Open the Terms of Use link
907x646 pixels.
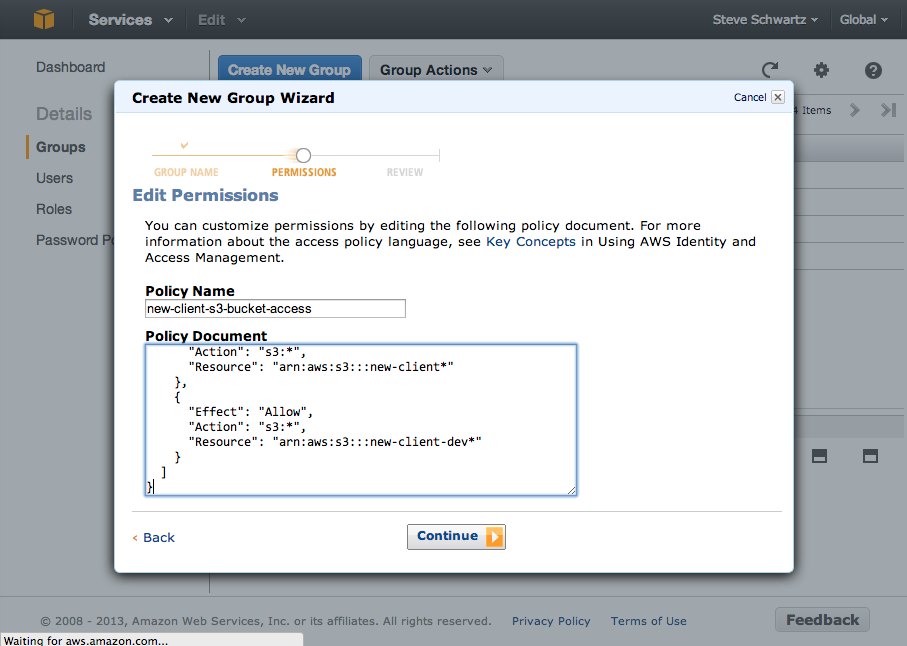tap(648, 621)
